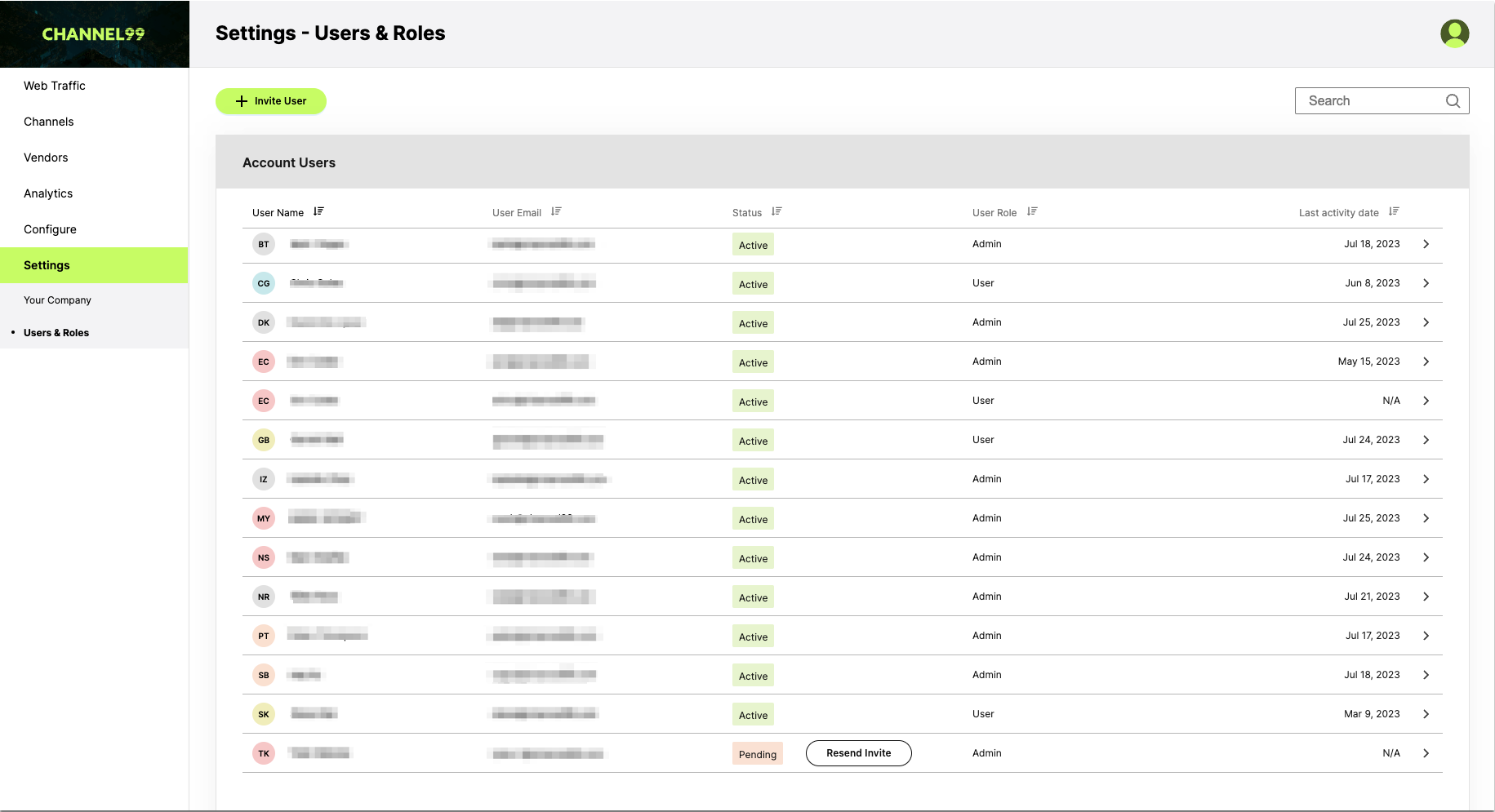The width and height of the screenshot is (1495, 812).
Task: Click the search magnifier icon
Action: point(1453,101)
